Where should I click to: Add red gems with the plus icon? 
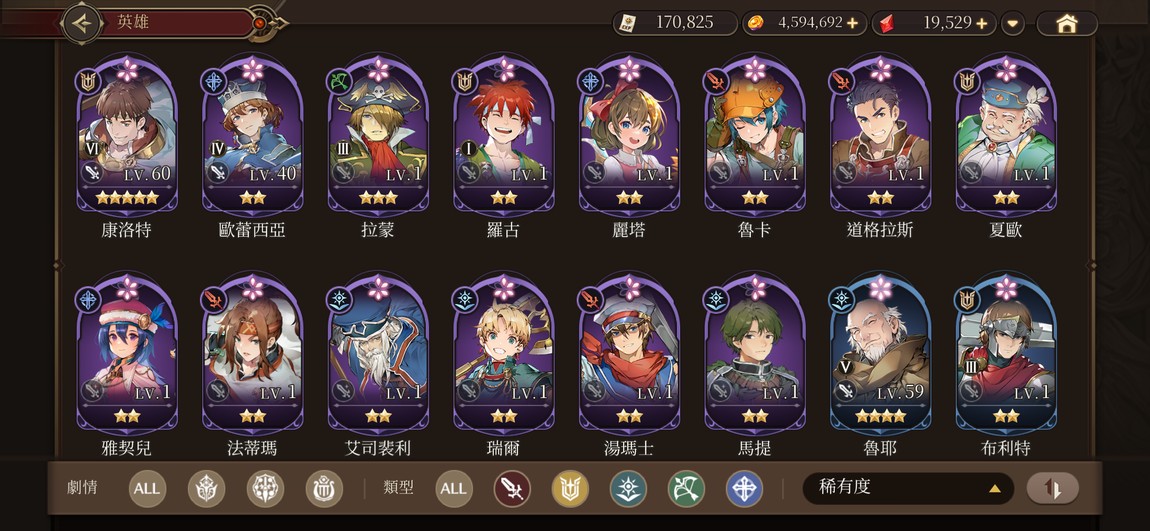(982, 23)
